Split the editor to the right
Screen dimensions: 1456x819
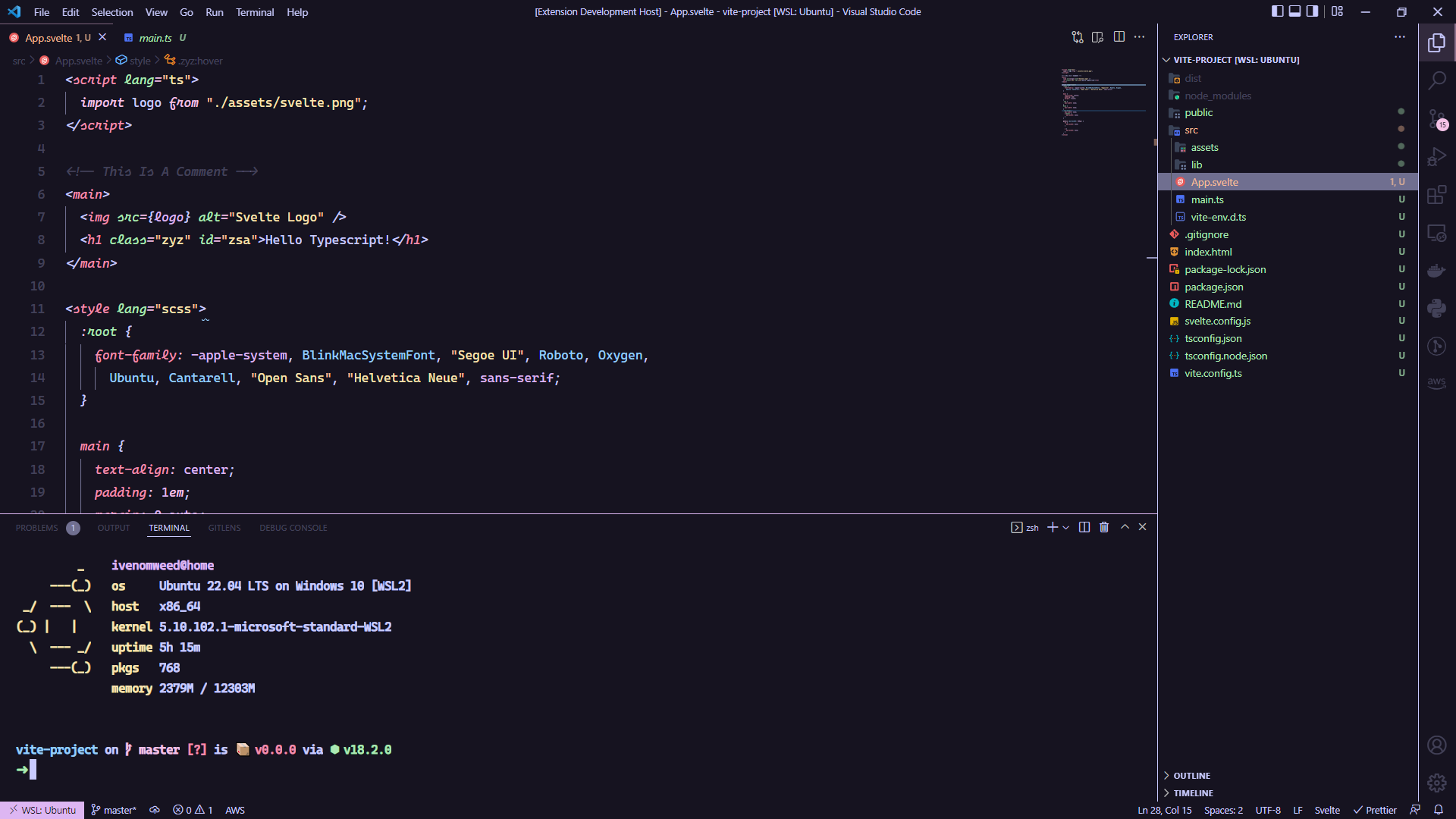pyautogui.click(x=1119, y=37)
